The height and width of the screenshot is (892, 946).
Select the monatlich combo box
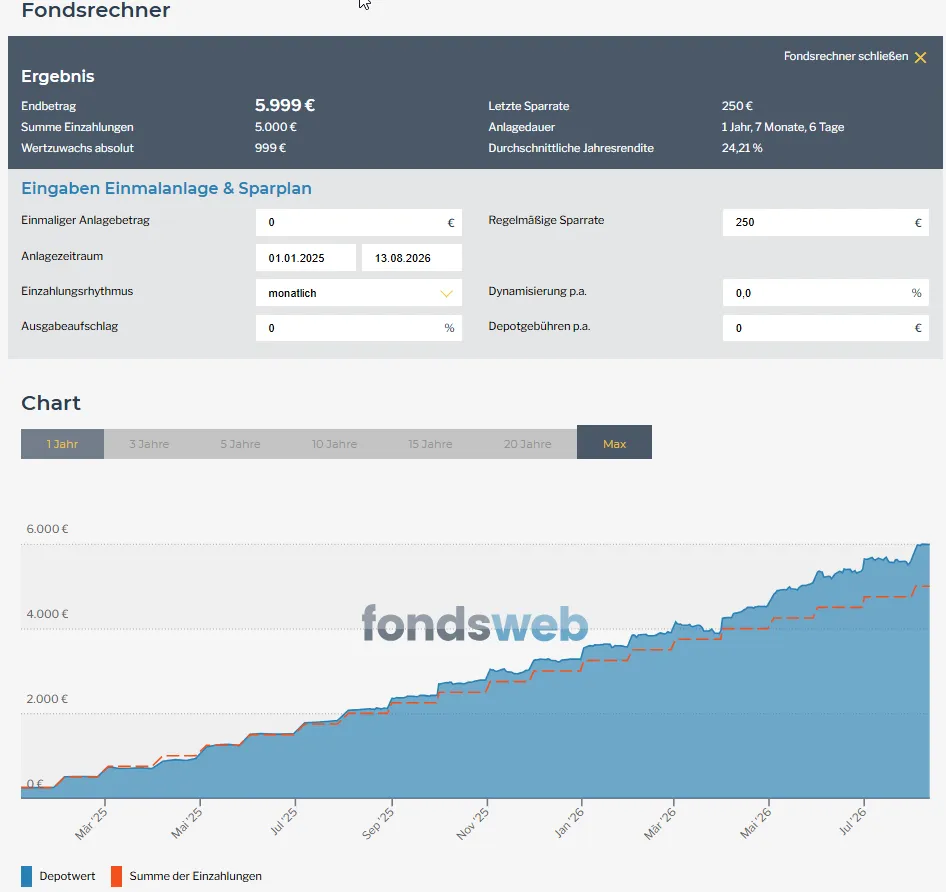tap(358, 293)
